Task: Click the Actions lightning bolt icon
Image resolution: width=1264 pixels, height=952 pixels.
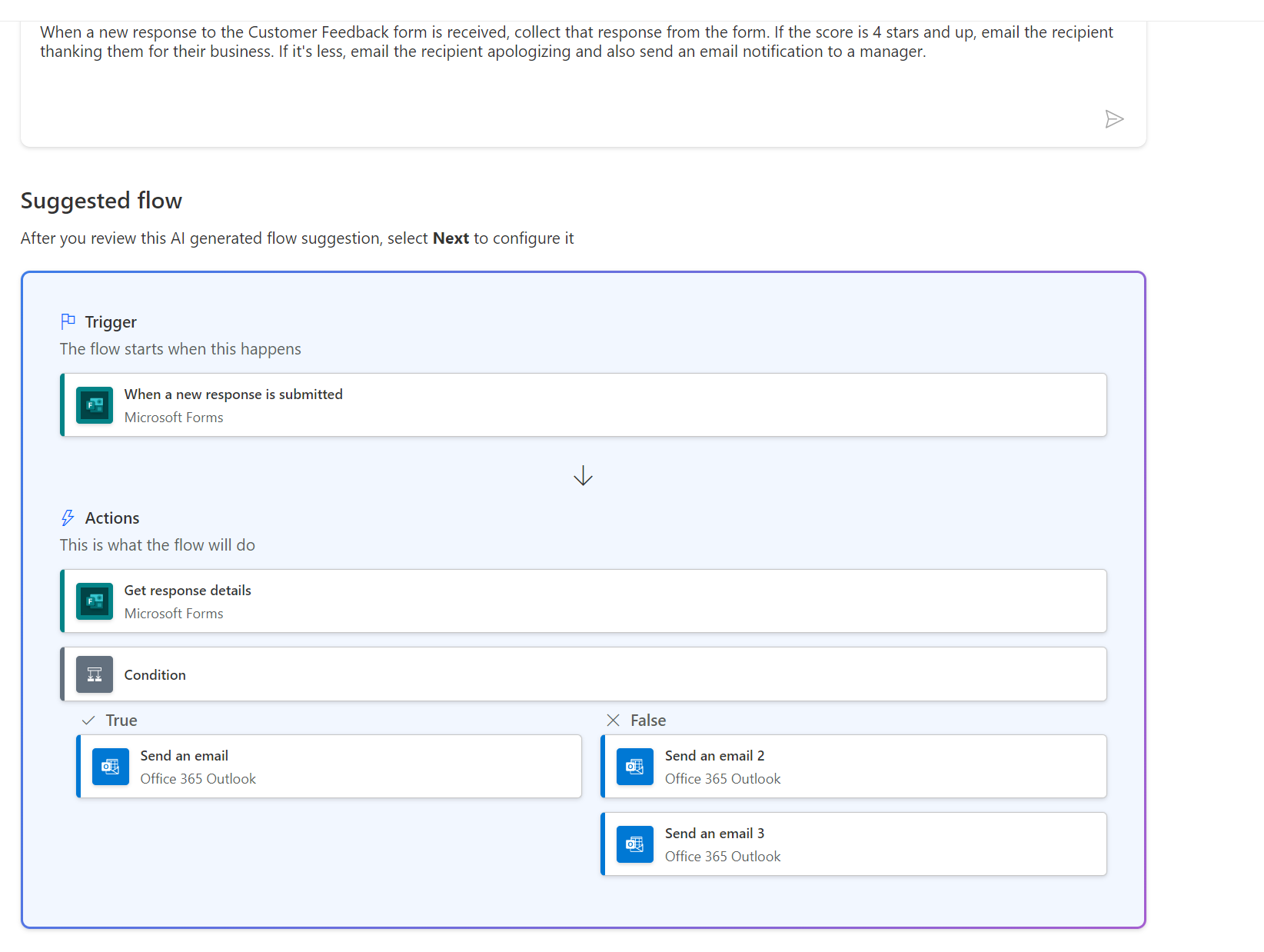Action: pos(68,518)
